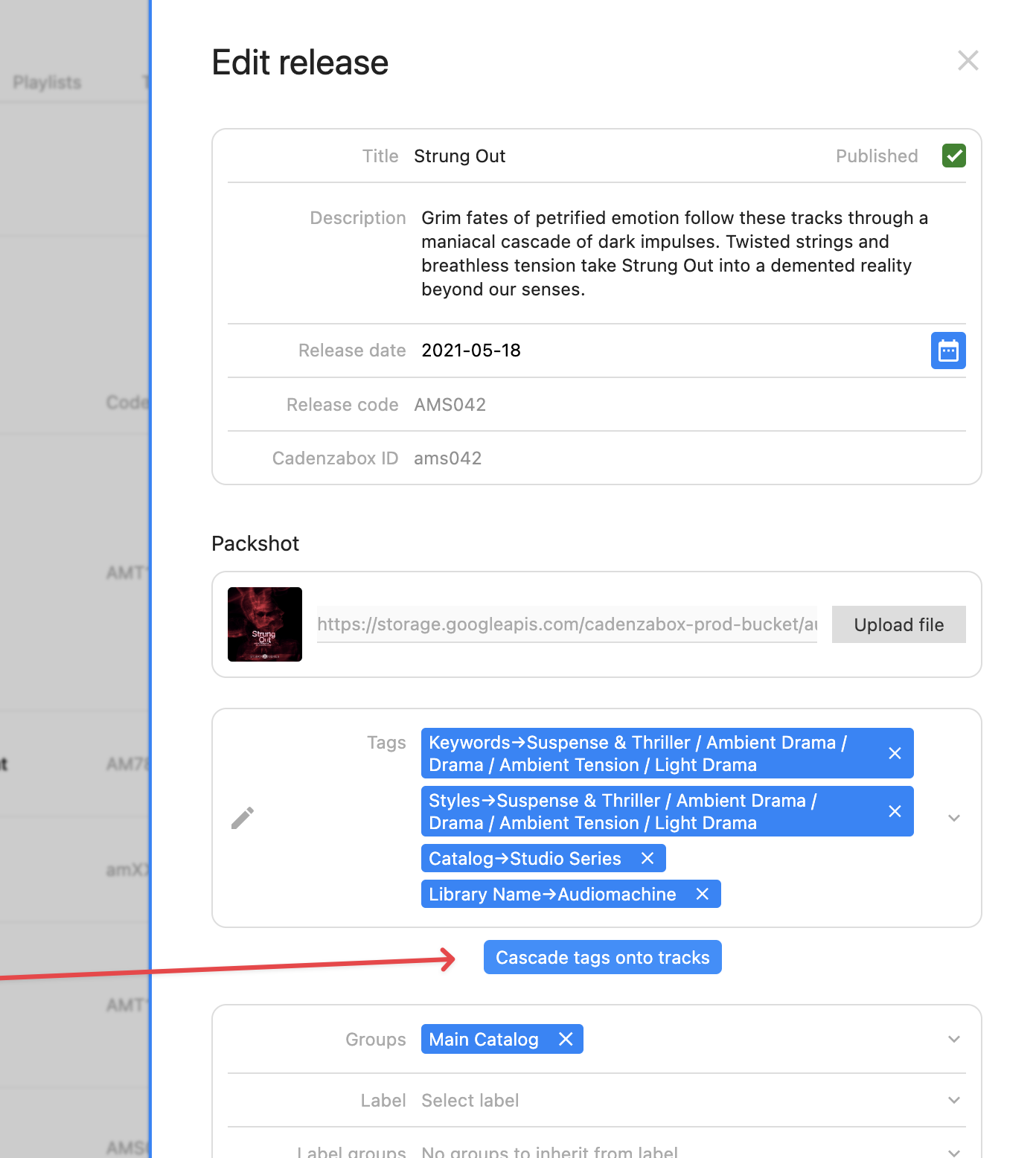This screenshot has height=1158, width=1036.
Task: Click the packshot storage URL field
Action: (x=567, y=624)
